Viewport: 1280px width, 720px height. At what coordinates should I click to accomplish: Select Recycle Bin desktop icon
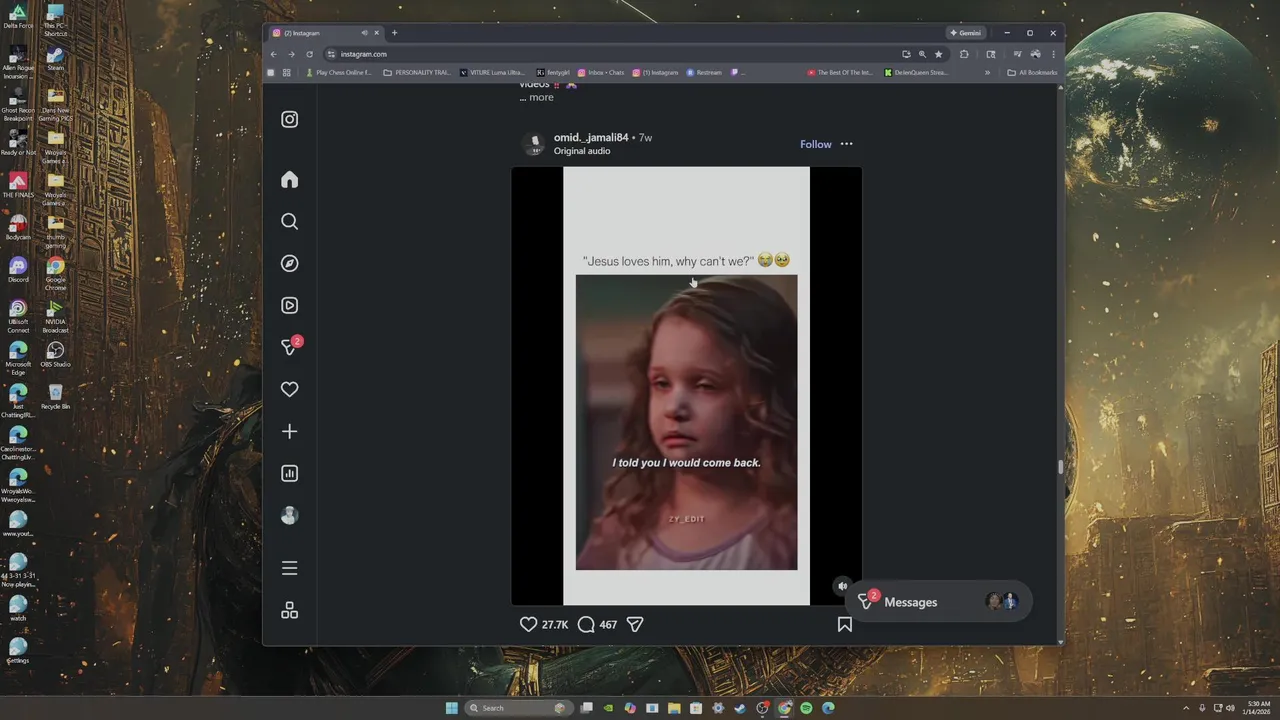[55, 397]
